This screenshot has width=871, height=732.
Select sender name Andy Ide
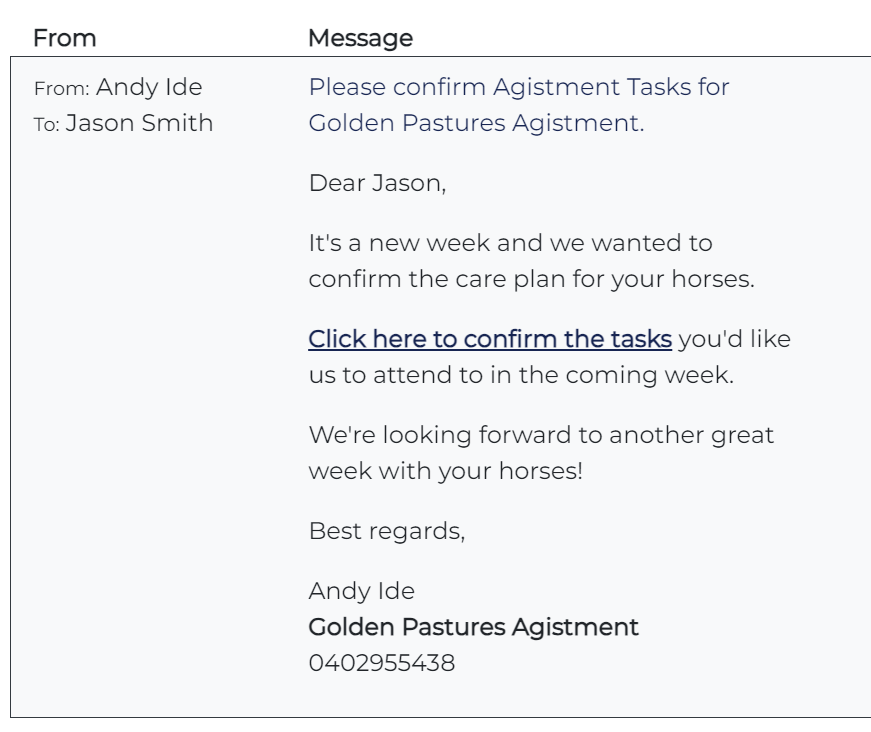point(149,87)
